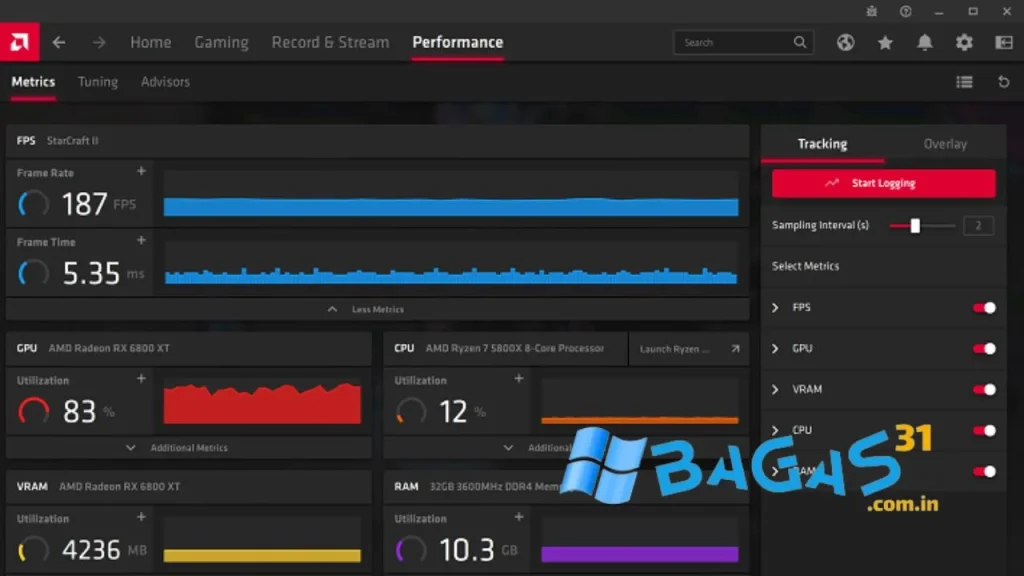Add RAM Utilization with plus icon
The height and width of the screenshot is (576, 1024).
tap(519, 517)
